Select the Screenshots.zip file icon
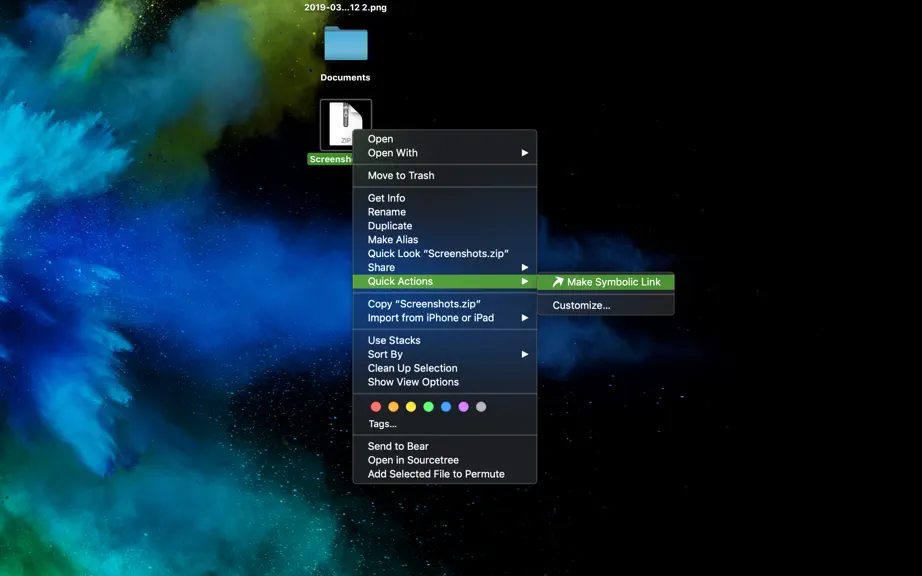 point(346,125)
